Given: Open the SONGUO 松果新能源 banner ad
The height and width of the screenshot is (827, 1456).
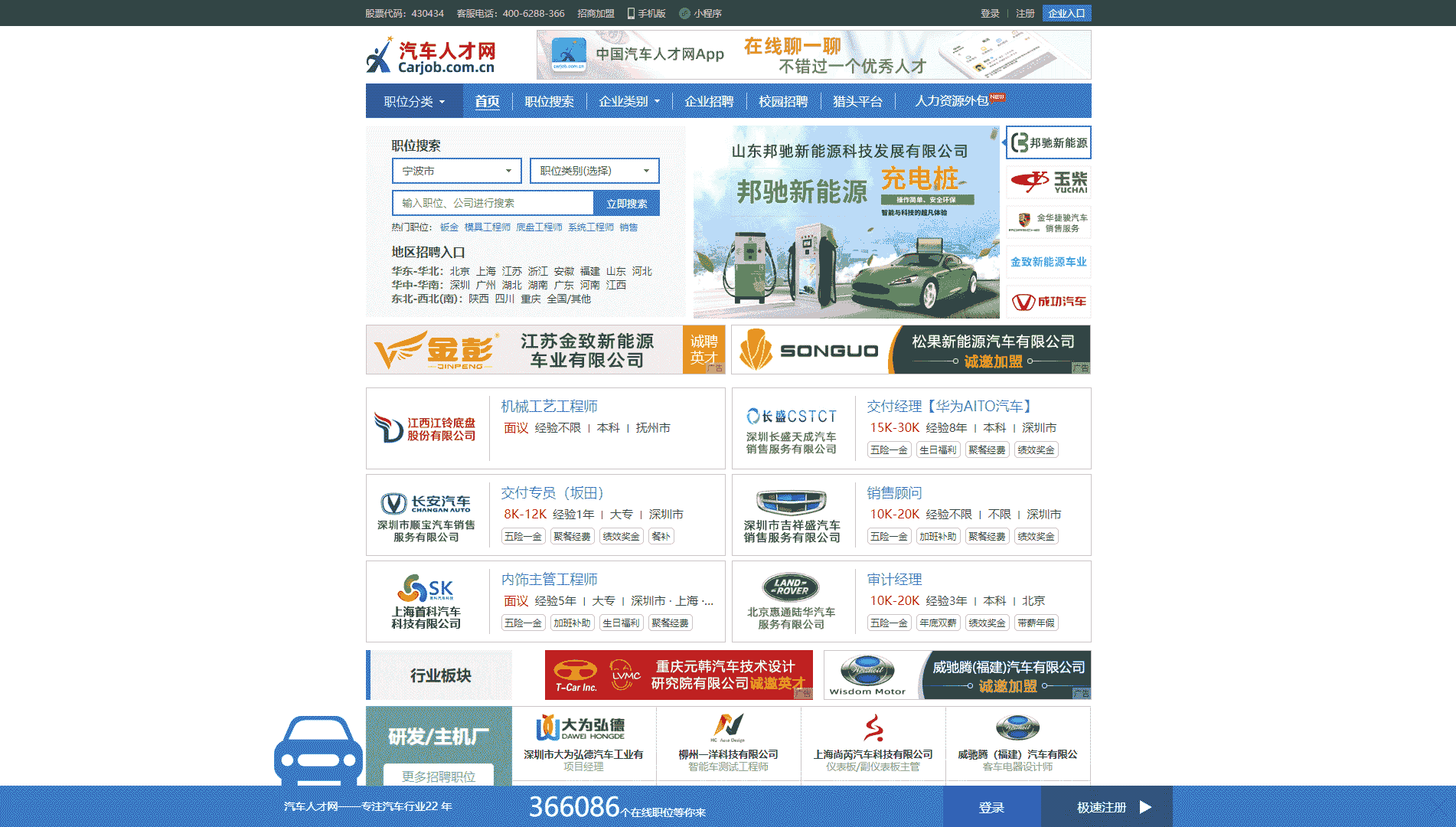Looking at the screenshot, I should point(911,350).
